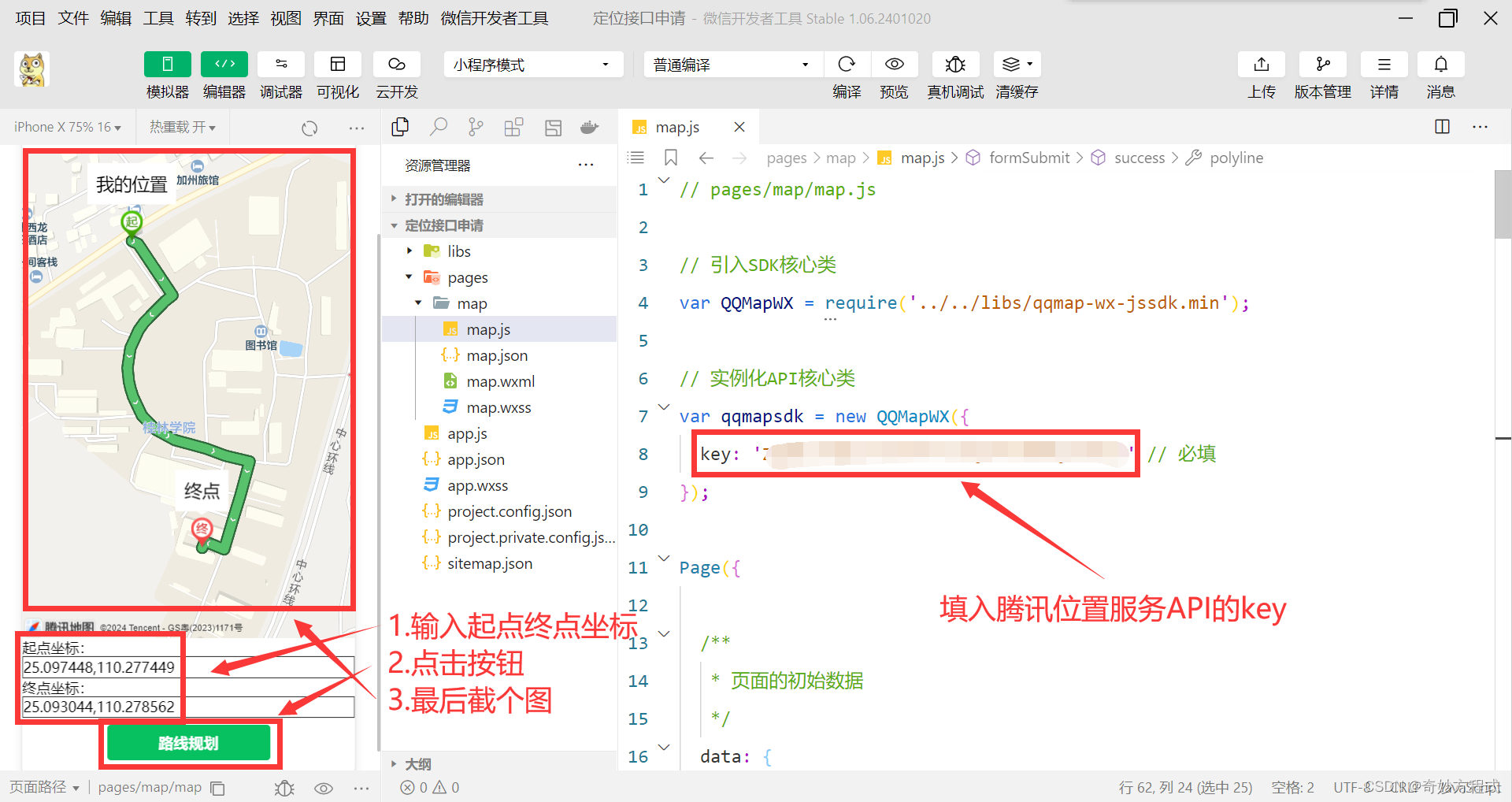Screen dimensions: 1512x802
Task: Click the simulator refresh icon
Action: click(x=309, y=128)
